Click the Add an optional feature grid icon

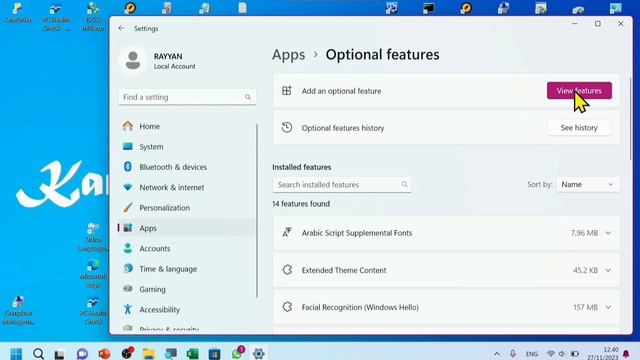[x=287, y=91]
